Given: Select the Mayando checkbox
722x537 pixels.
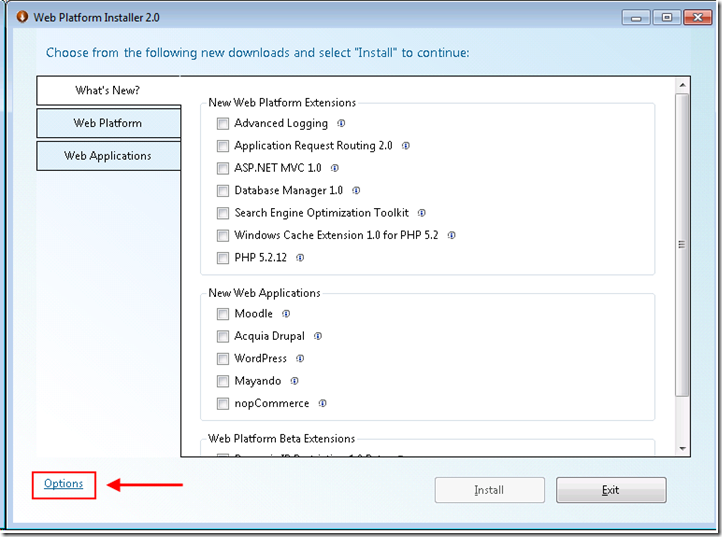Looking at the screenshot, I should [223, 381].
